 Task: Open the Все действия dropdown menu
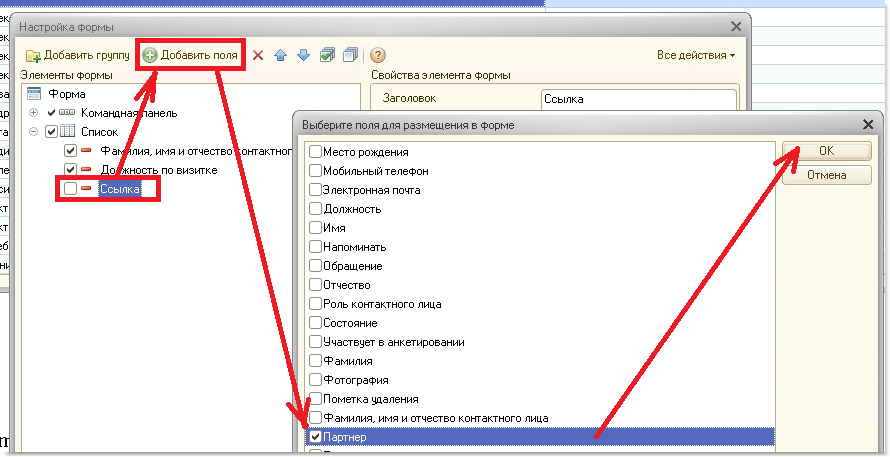pyautogui.click(x=696, y=56)
